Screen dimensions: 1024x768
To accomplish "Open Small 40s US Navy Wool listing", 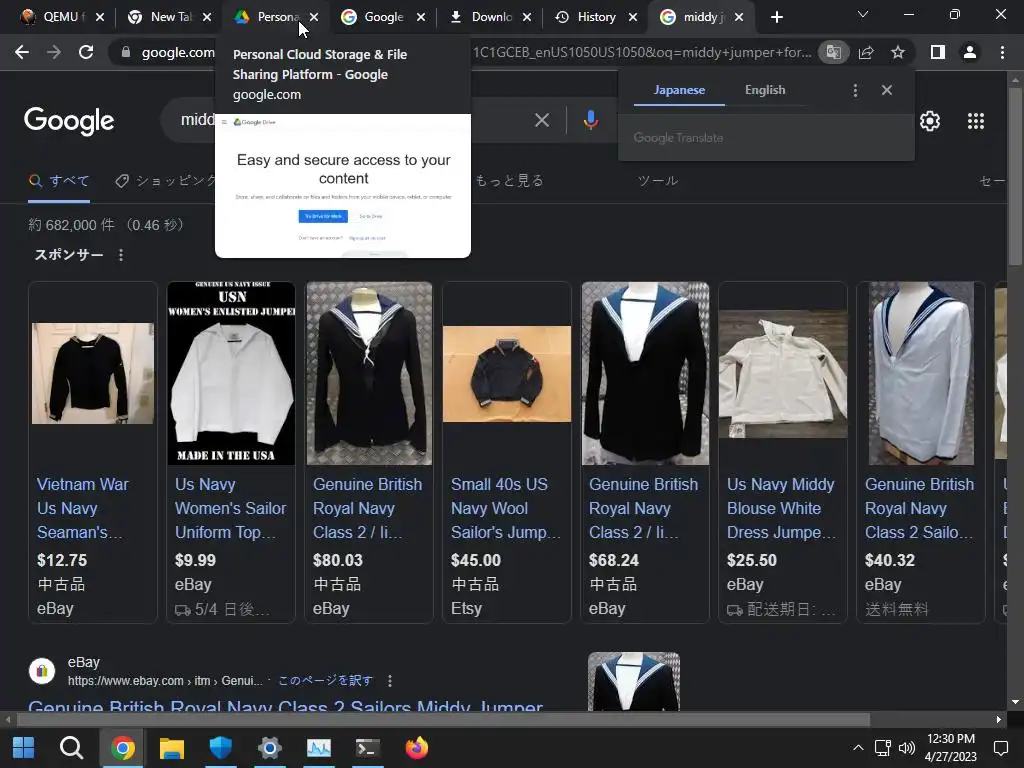I will (505, 508).
